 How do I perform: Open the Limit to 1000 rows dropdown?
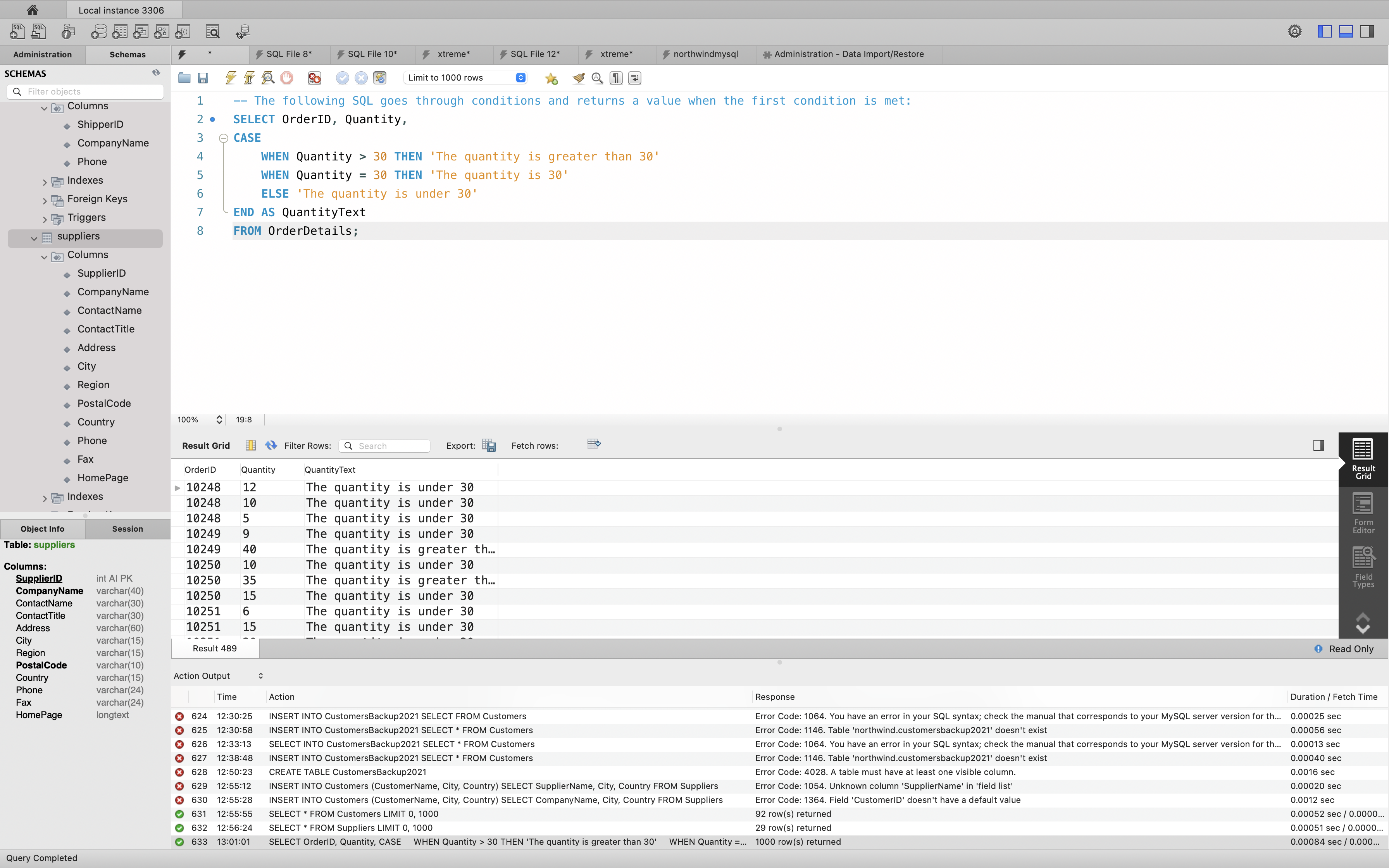tap(465, 78)
